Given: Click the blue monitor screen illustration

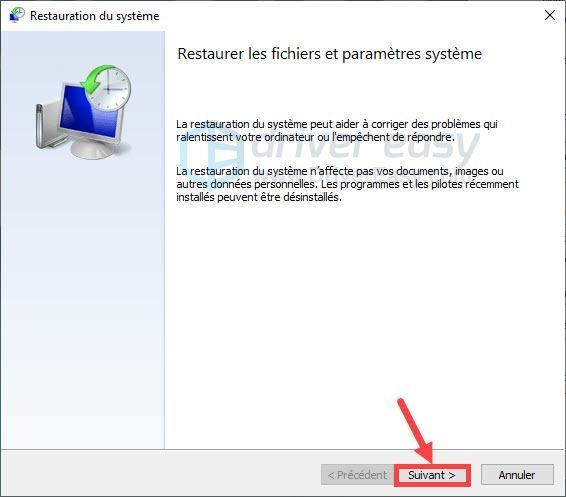Looking at the screenshot, I should tap(89, 115).
